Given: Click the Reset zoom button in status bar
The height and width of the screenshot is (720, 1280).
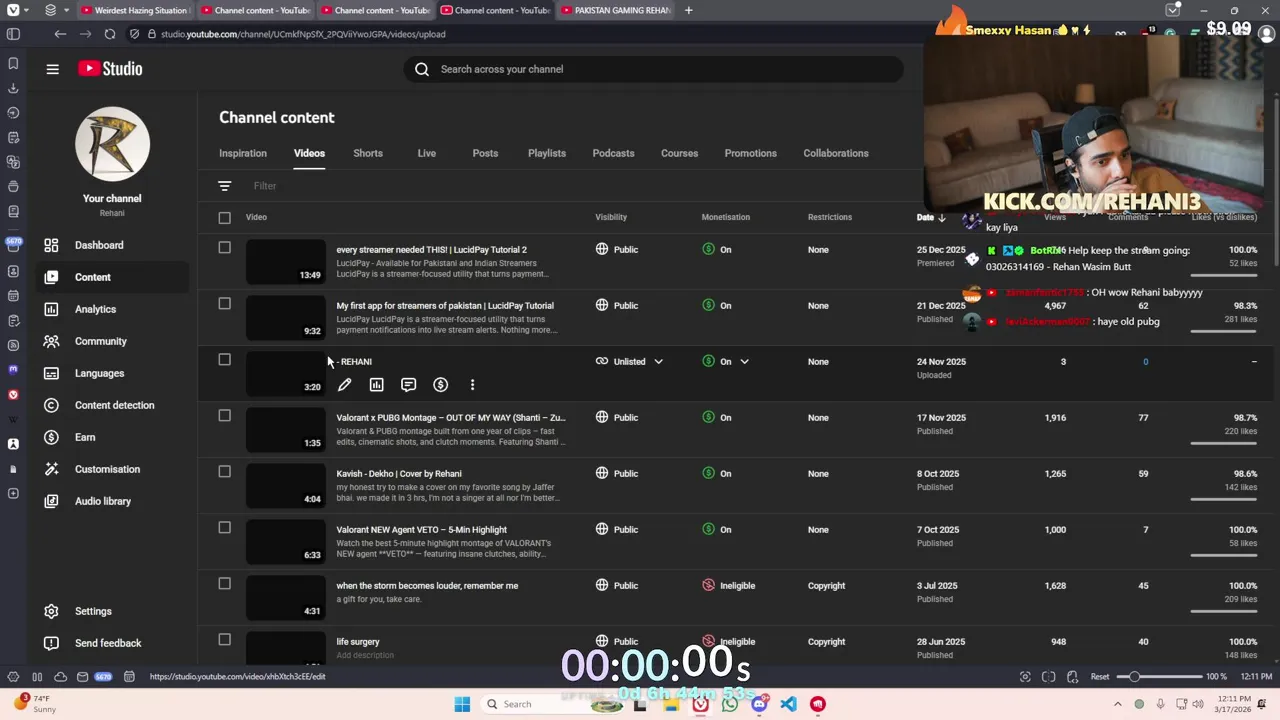Looking at the screenshot, I should click(1100, 677).
